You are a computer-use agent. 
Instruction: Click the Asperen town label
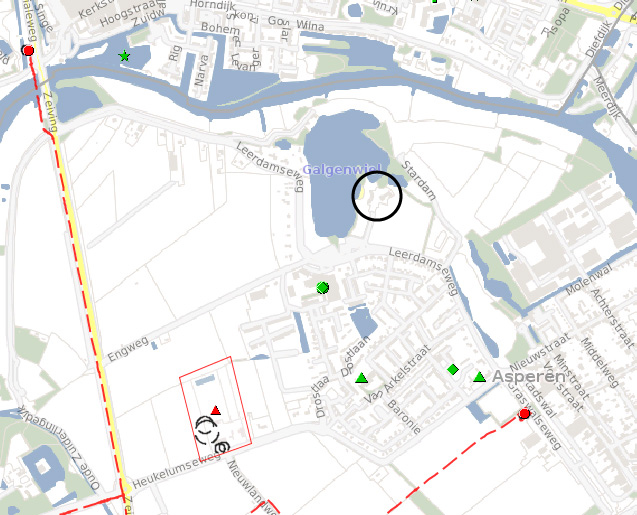(x=529, y=377)
